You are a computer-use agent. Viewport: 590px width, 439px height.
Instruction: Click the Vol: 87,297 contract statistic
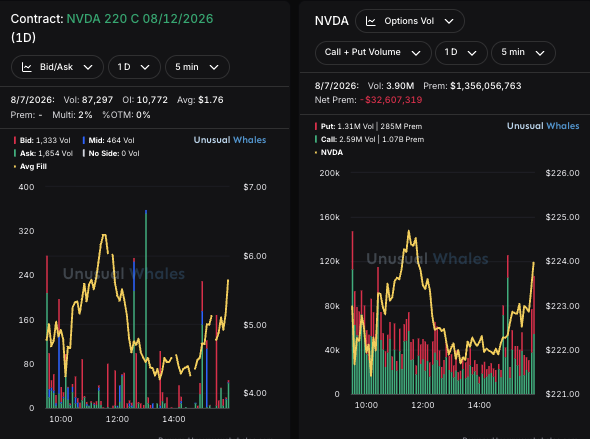pyautogui.click(x=88, y=100)
